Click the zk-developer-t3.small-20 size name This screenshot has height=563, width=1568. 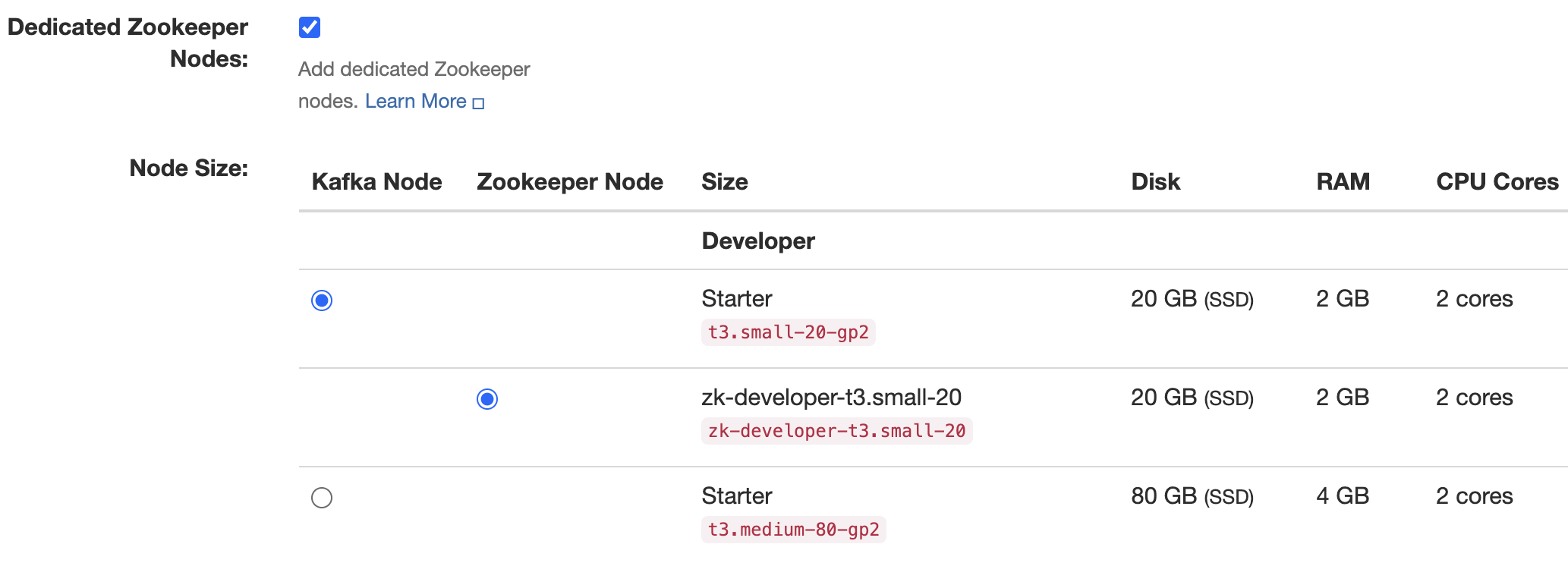click(831, 397)
